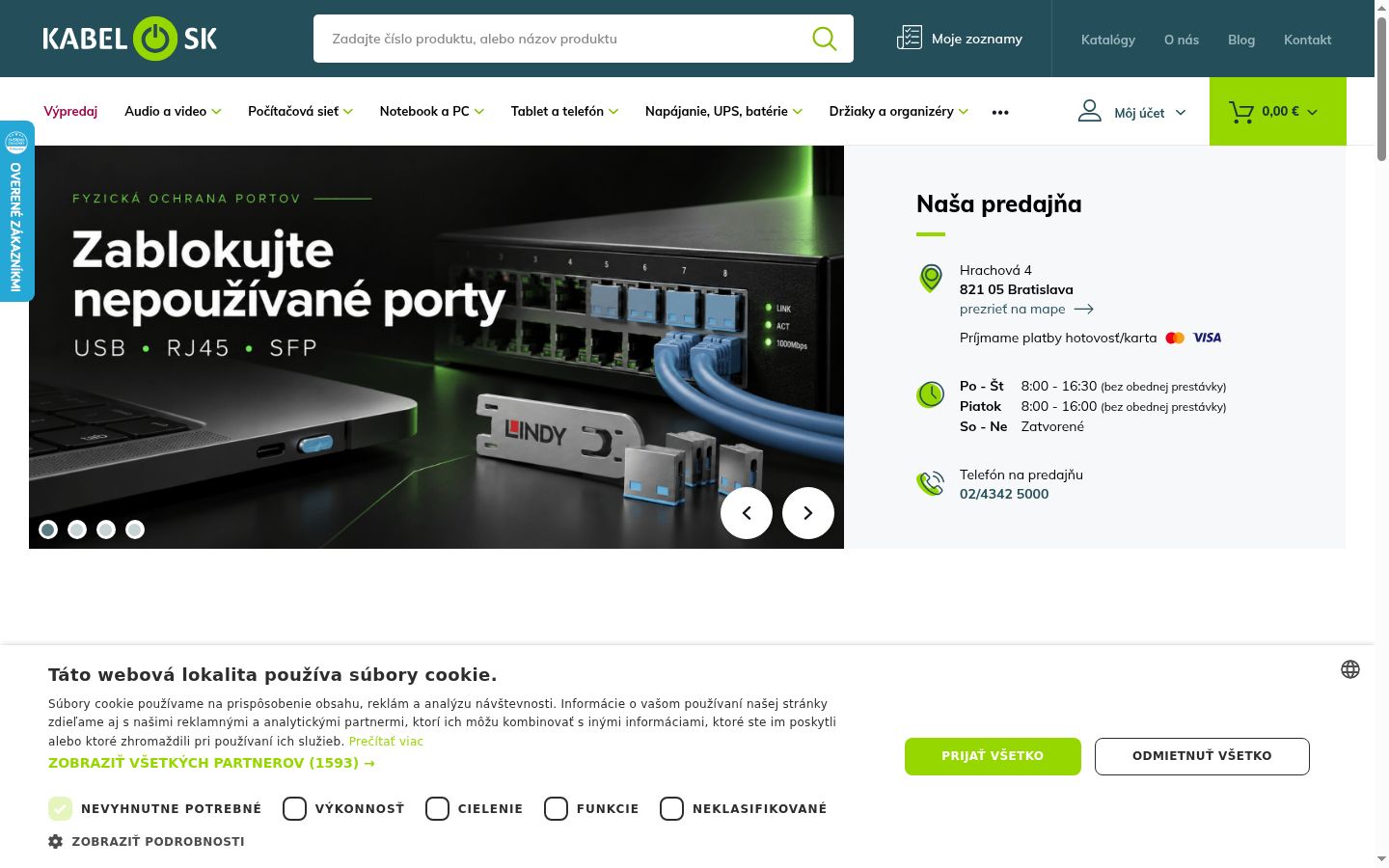Open the three-dots more categories menu
Screen dimensions: 1389x868
click(1000, 112)
